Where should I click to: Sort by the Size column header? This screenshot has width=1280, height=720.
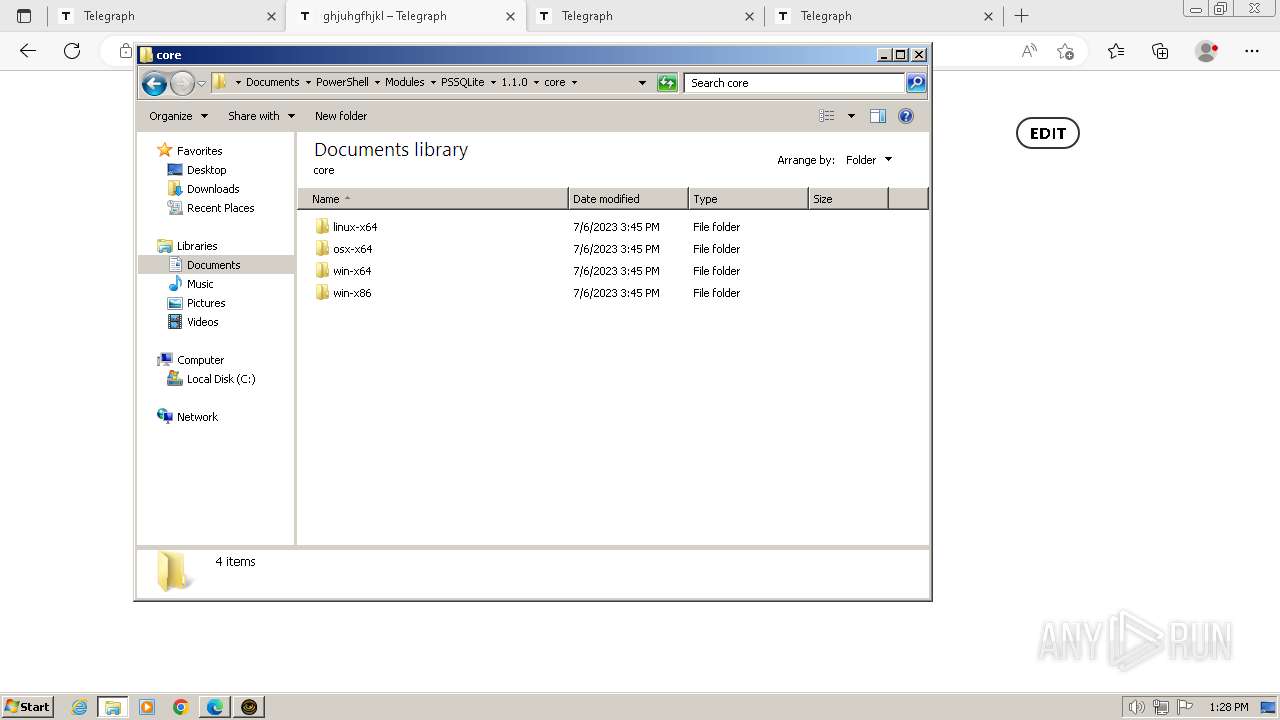[848, 199]
